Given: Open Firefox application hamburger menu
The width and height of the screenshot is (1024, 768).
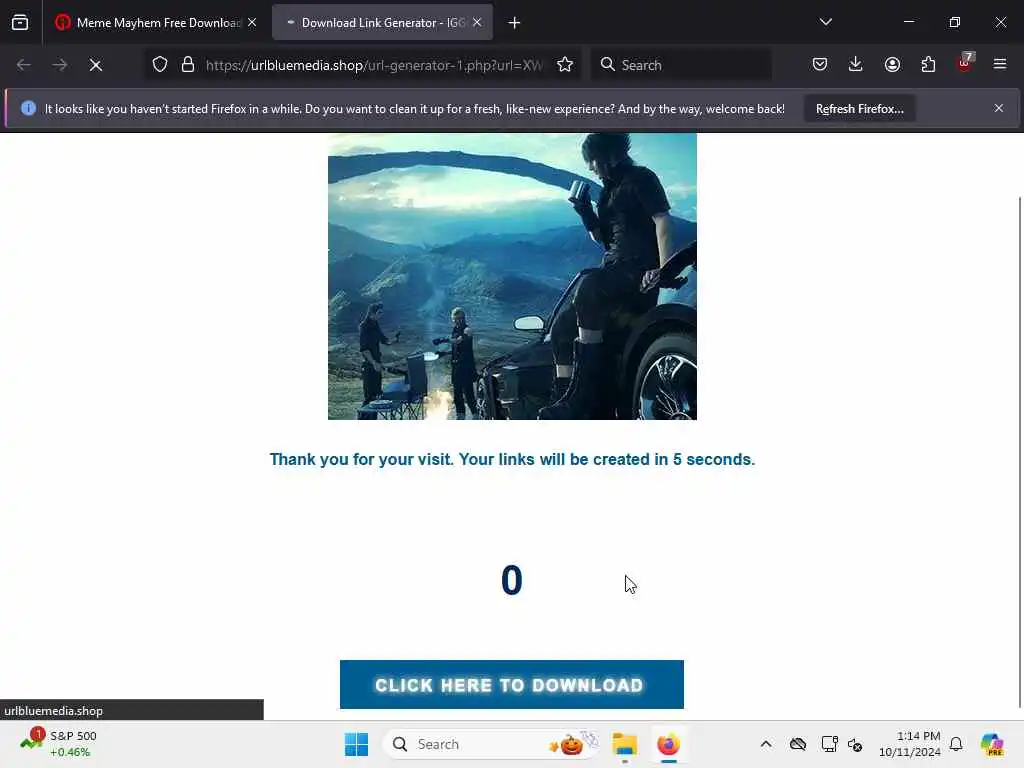Looking at the screenshot, I should tap(1000, 64).
